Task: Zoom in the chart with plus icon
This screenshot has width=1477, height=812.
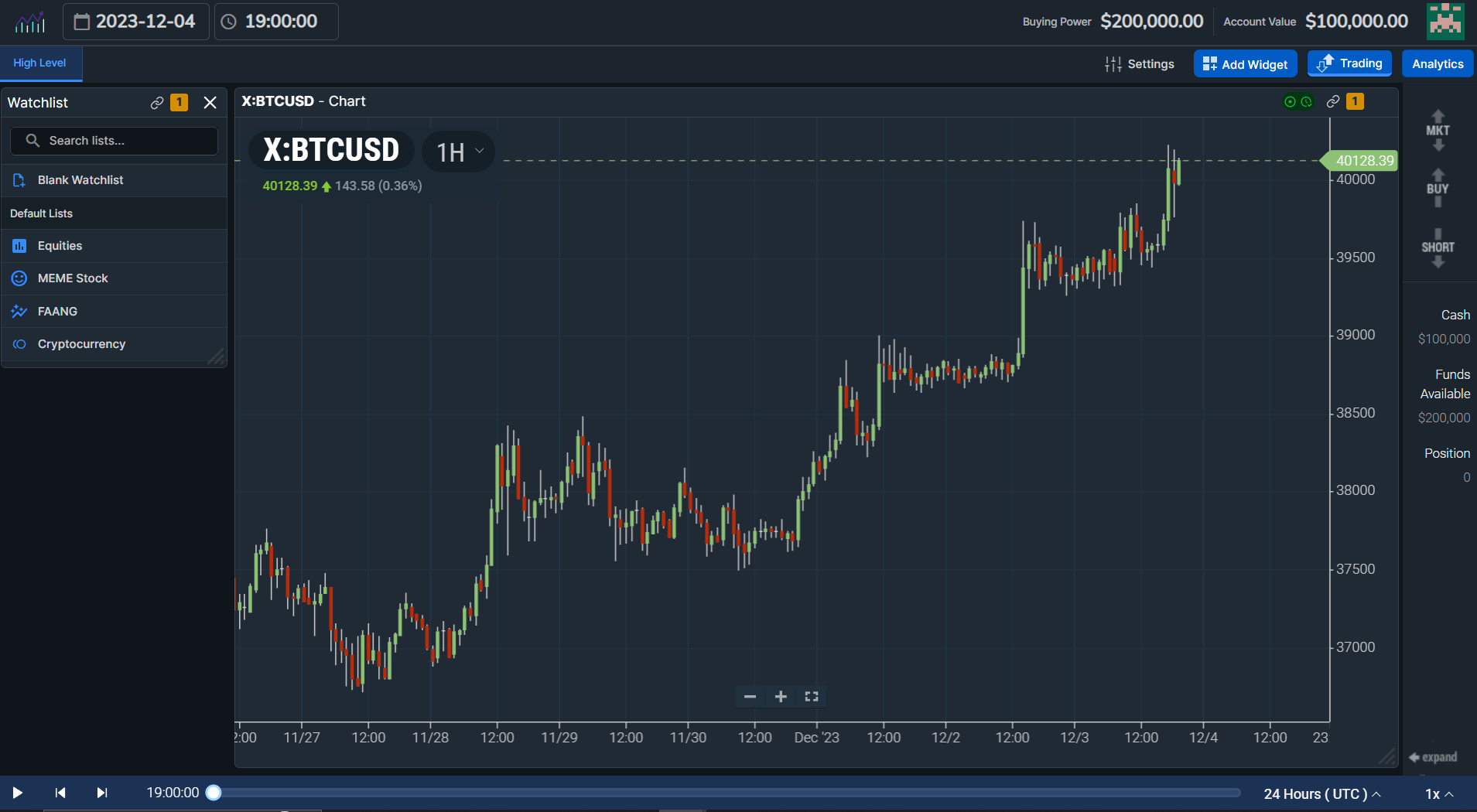Action: tap(781, 697)
